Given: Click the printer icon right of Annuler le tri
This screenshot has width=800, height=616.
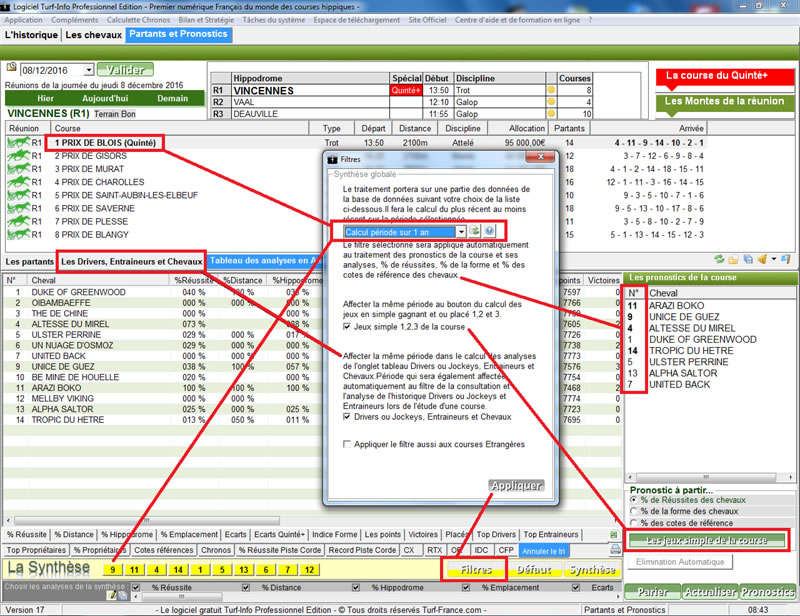Looking at the screenshot, I should [x=615, y=550].
